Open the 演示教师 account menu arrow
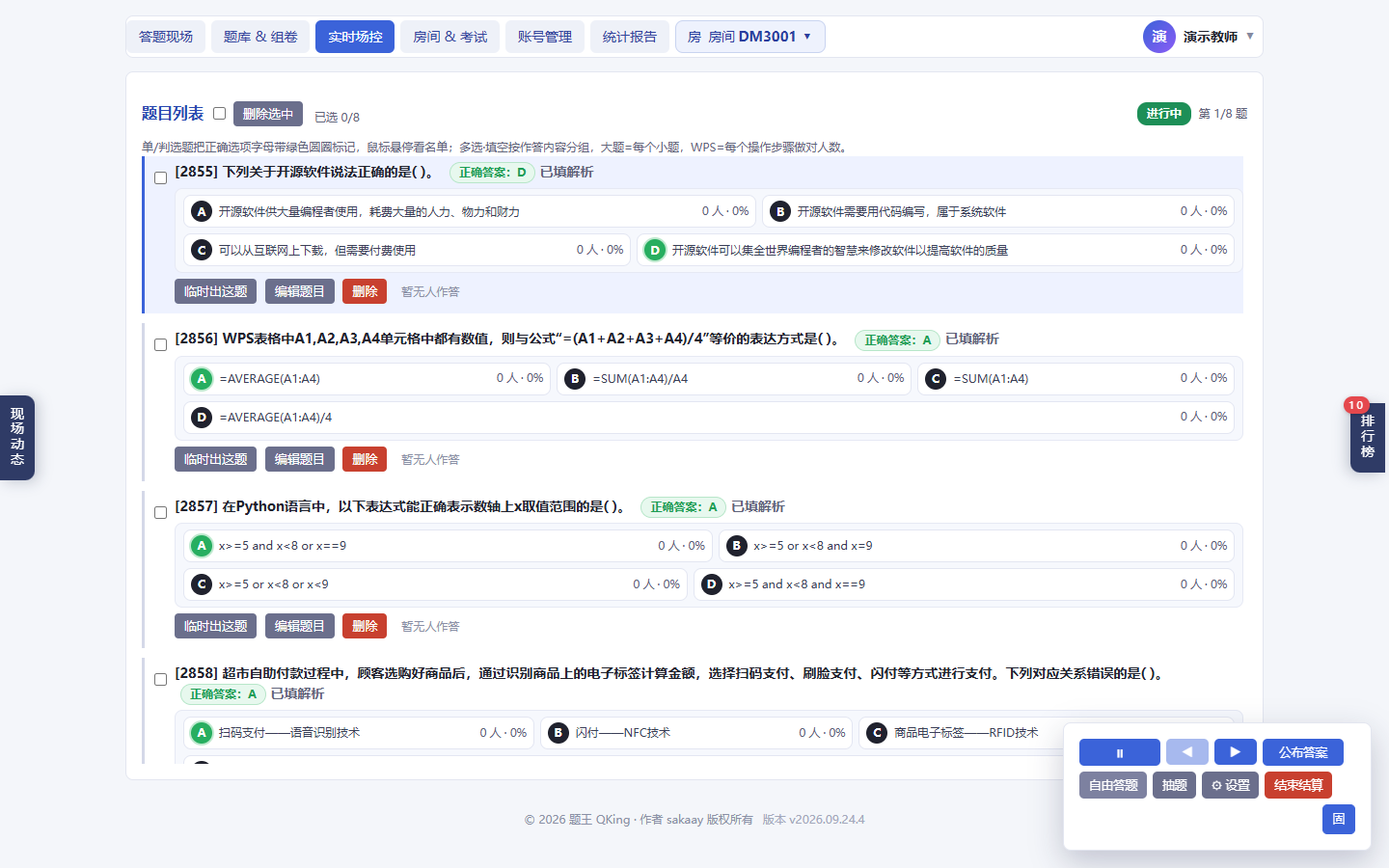 [1250, 37]
